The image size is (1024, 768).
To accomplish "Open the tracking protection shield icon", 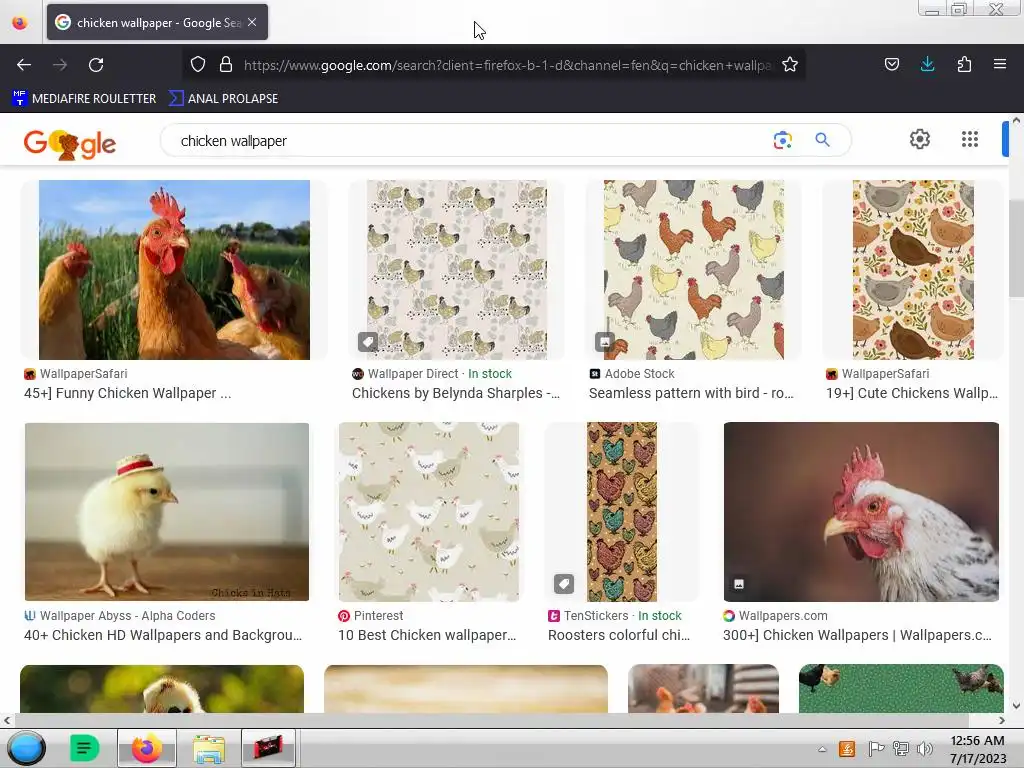I will pyautogui.click(x=198, y=64).
